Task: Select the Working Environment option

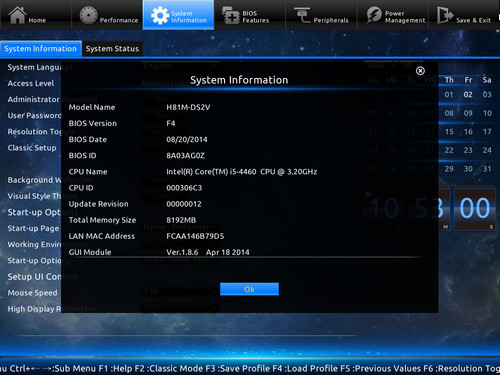Action: (48, 244)
